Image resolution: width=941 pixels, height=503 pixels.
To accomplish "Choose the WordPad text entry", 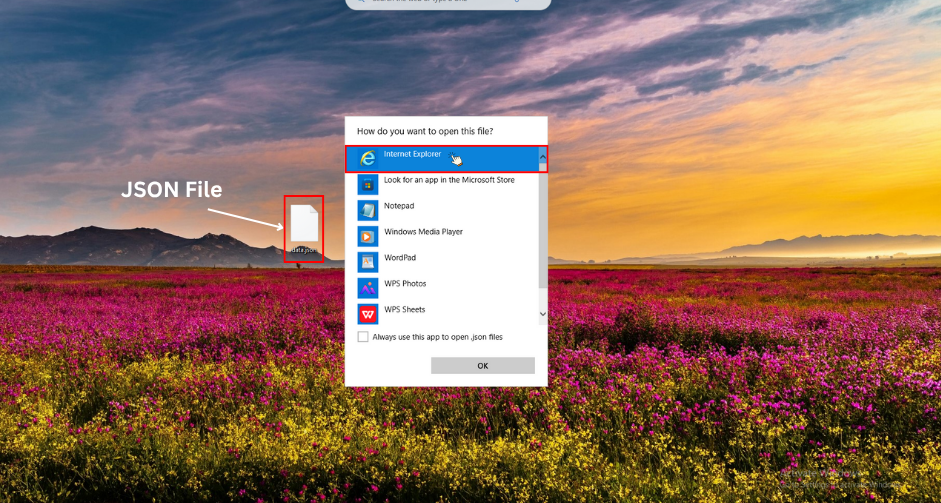I will tap(400, 258).
